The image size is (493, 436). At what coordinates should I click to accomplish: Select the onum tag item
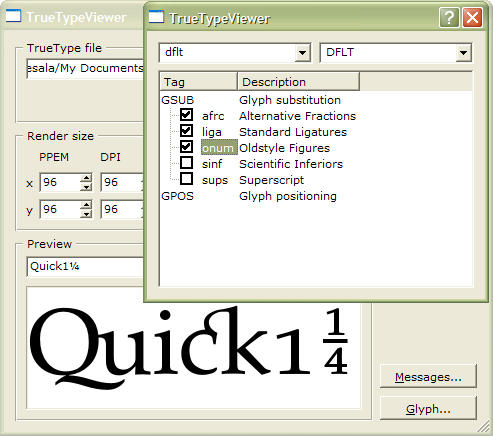point(219,148)
